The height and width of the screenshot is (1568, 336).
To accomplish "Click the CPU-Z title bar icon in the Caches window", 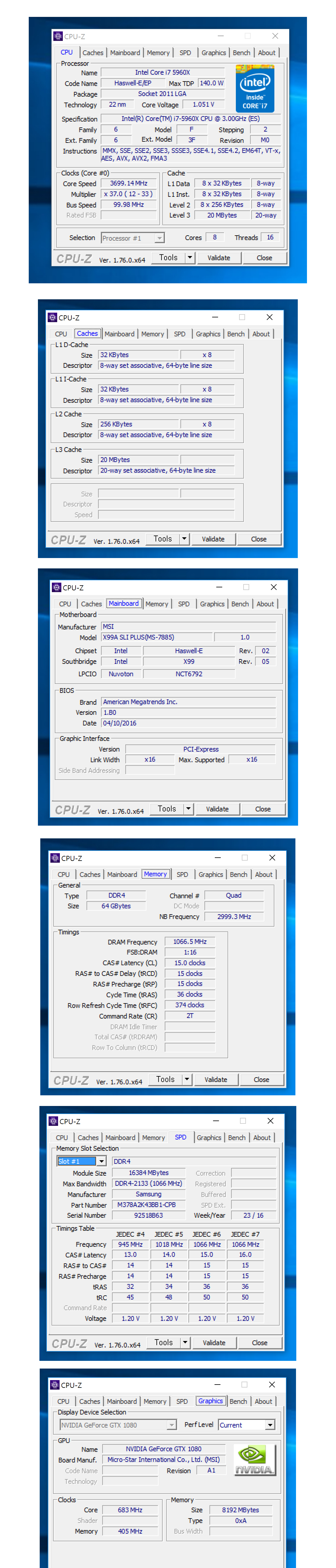I will [52, 317].
